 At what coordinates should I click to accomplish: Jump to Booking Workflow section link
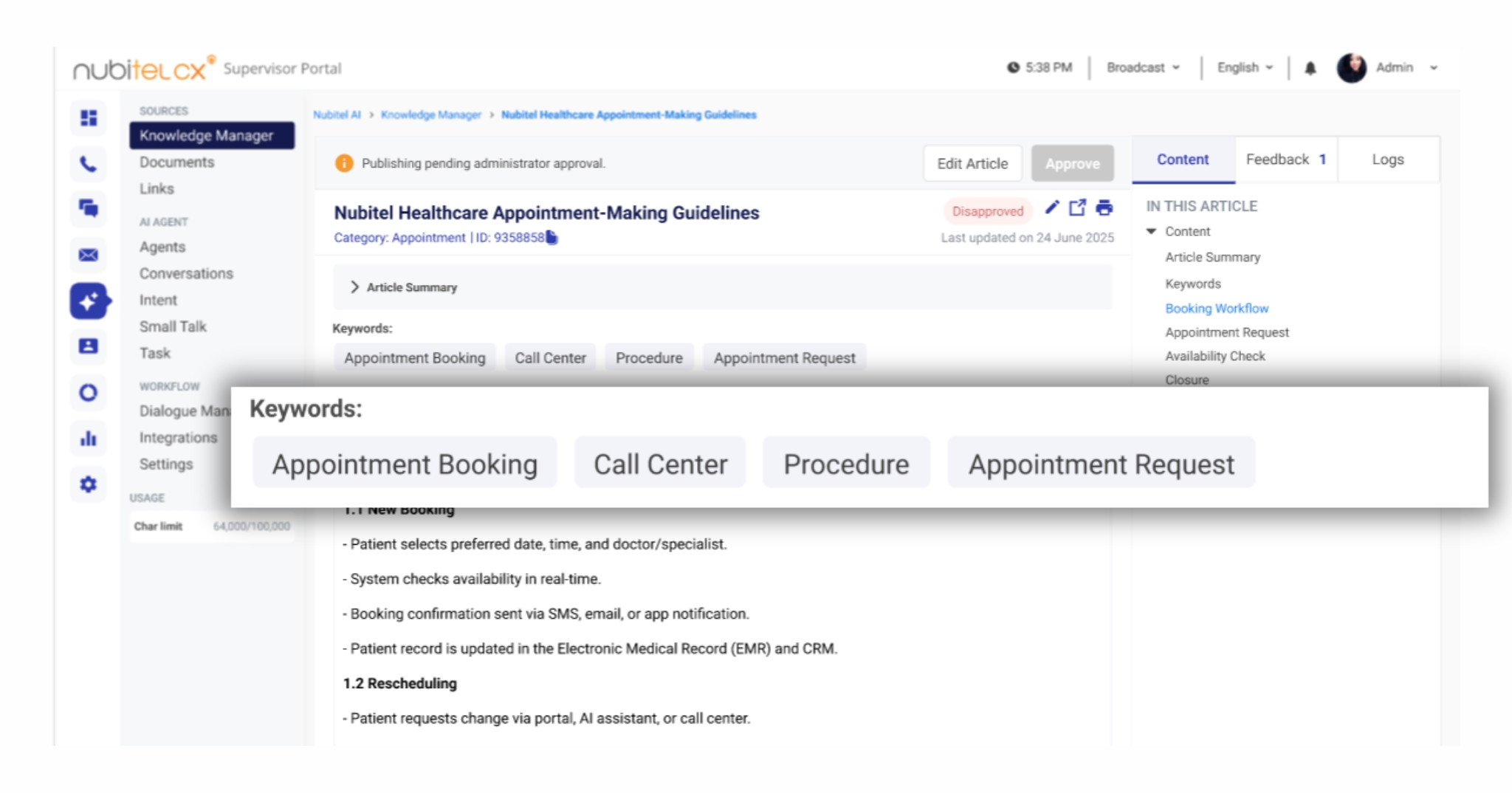point(1217,309)
